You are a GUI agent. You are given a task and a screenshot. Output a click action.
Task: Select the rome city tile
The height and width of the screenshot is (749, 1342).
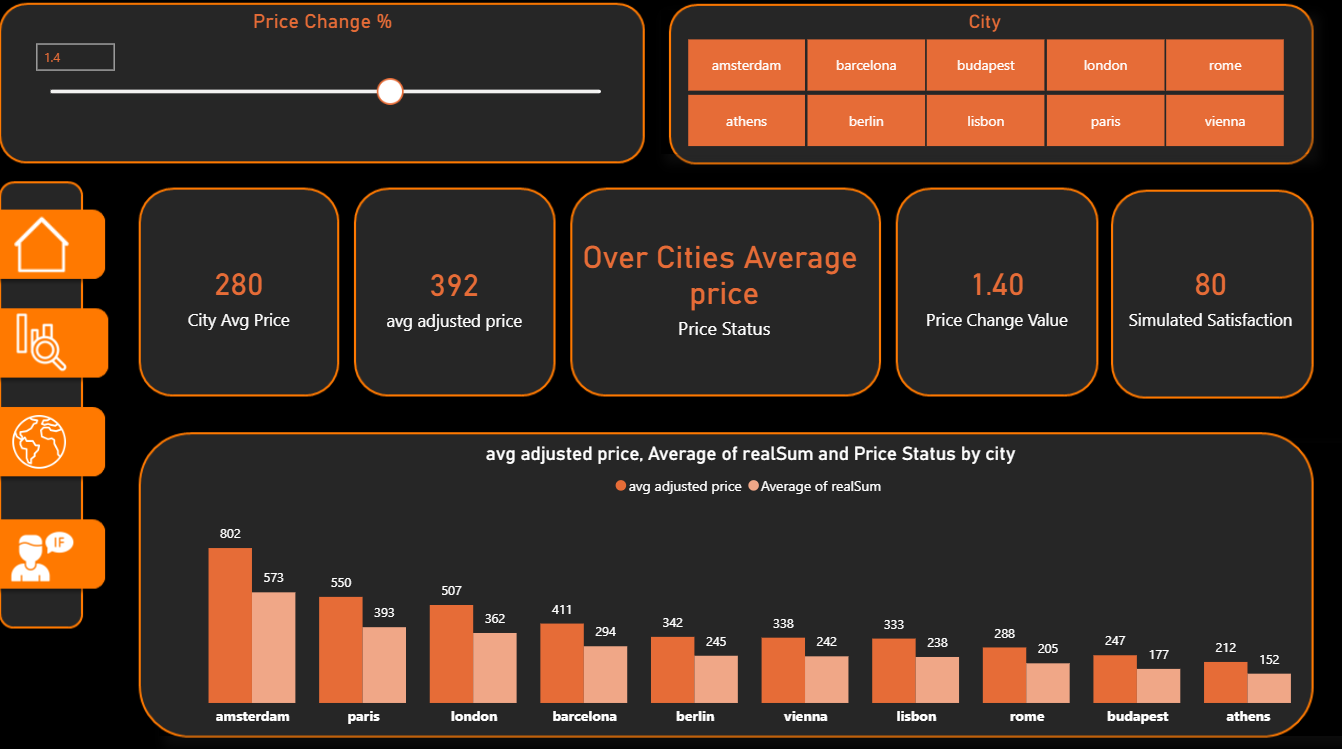point(1225,66)
